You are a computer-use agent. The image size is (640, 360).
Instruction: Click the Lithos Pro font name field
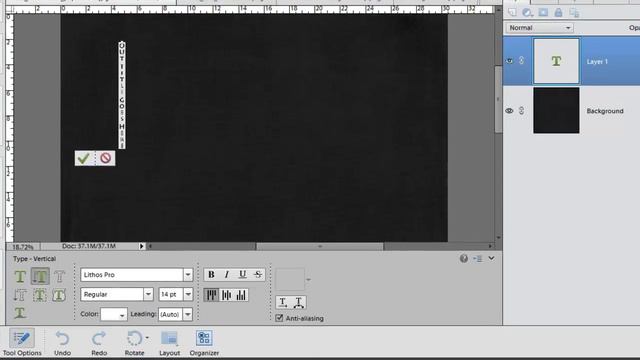pyautogui.click(x=131, y=275)
